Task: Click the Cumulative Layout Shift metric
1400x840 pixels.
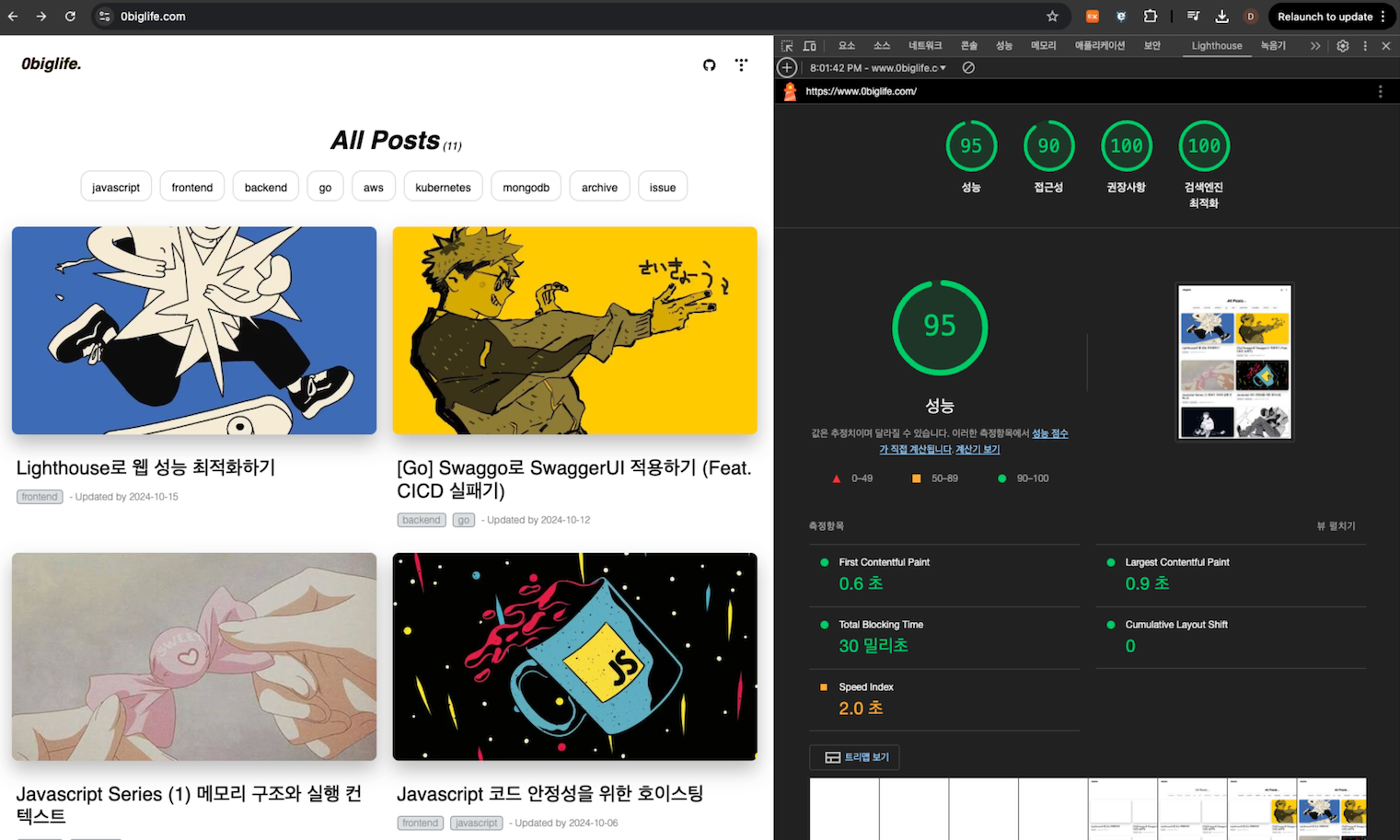Action: (x=1231, y=638)
